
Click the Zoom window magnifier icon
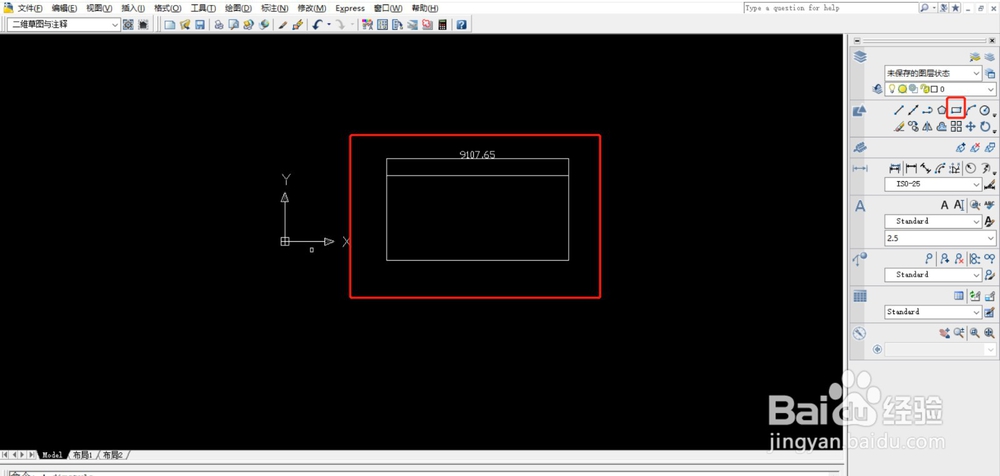coord(975,332)
